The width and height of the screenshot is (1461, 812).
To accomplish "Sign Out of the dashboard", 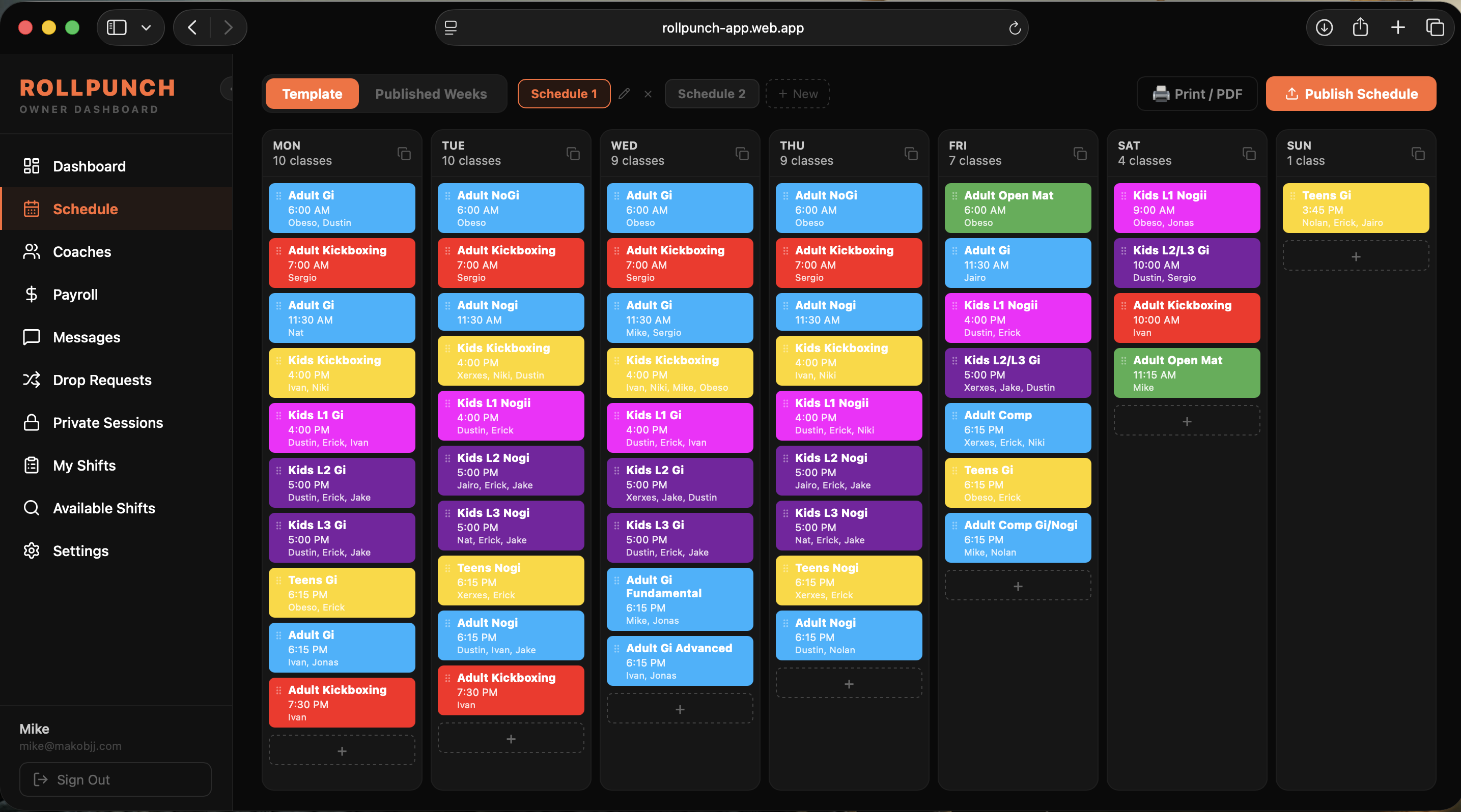I will coord(115,779).
